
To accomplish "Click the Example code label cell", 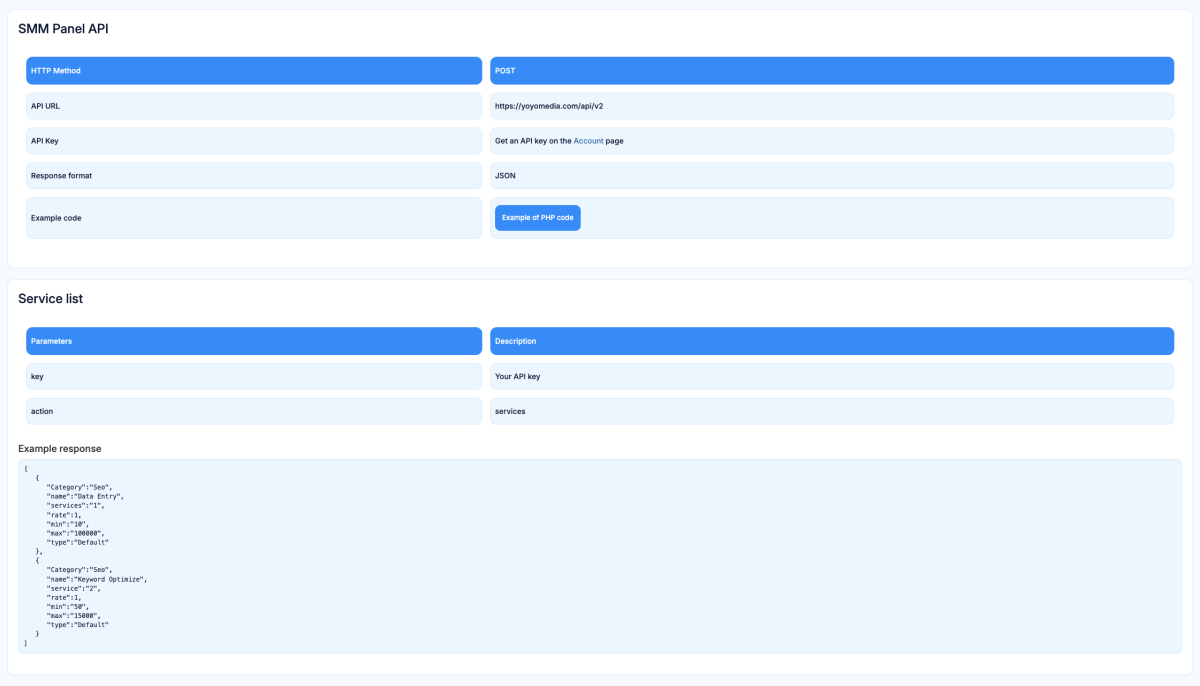I will (253, 218).
